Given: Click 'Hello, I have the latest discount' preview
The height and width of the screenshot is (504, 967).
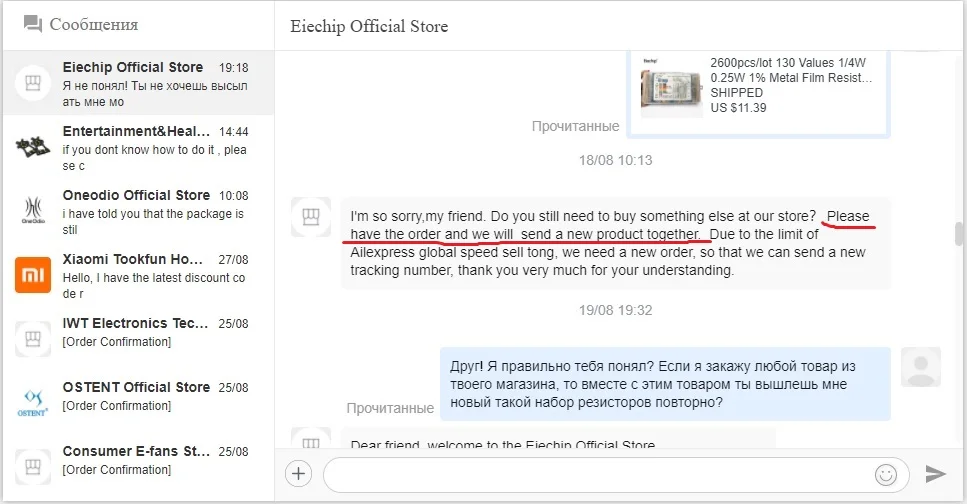Looking at the screenshot, I should [x=154, y=286].
